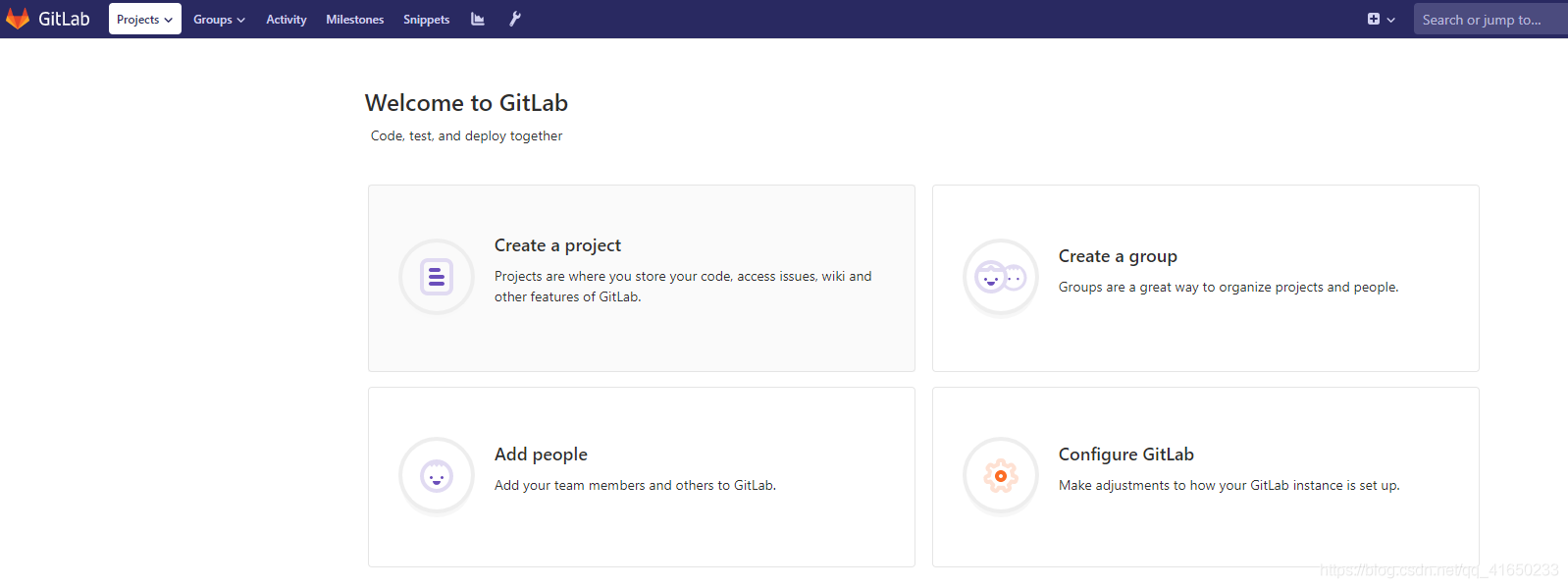
Task: Click the Create a group icon
Action: 1001,278
